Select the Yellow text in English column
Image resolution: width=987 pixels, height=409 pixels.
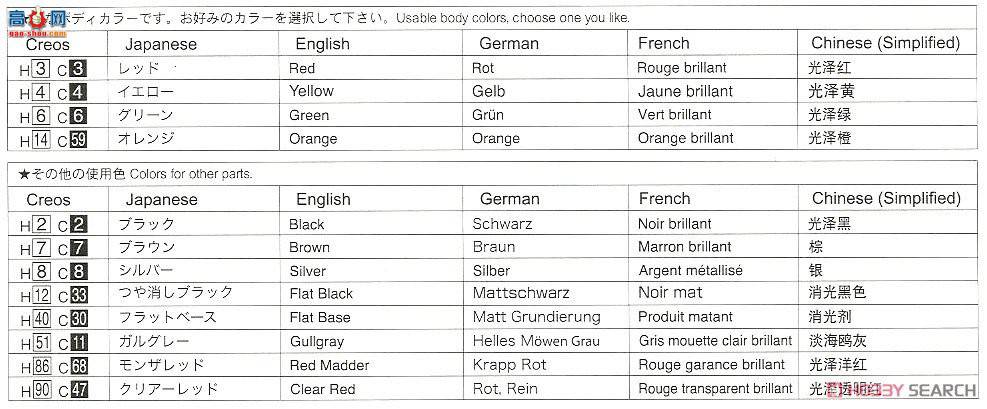[x=312, y=91]
